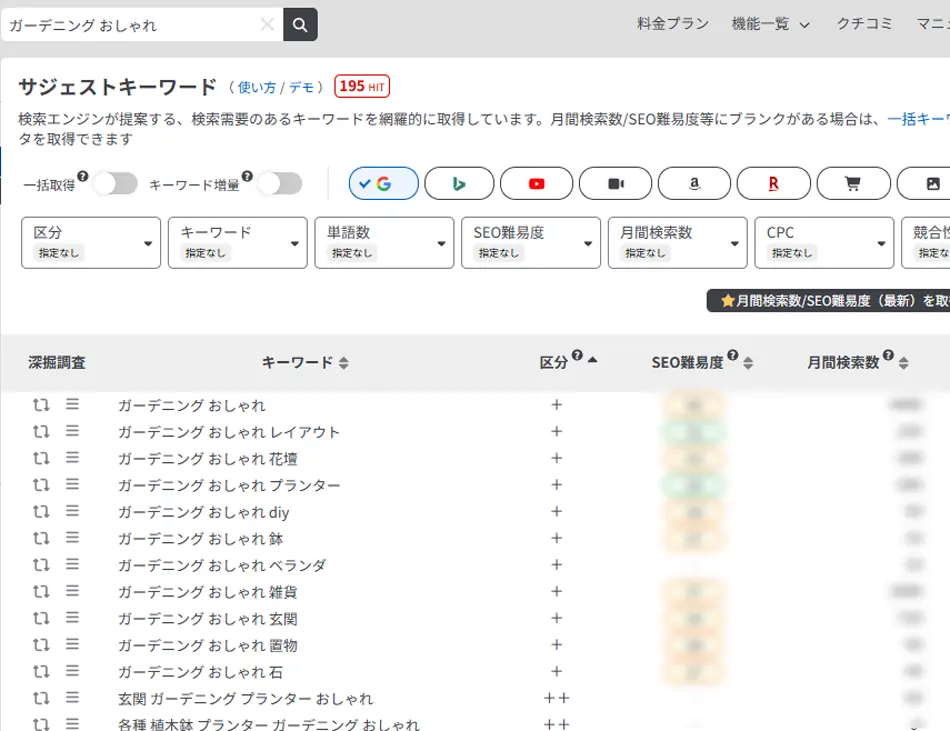Choose the Amazon suggestions source
Image resolution: width=950 pixels, height=731 pixels.
(694, 183)
